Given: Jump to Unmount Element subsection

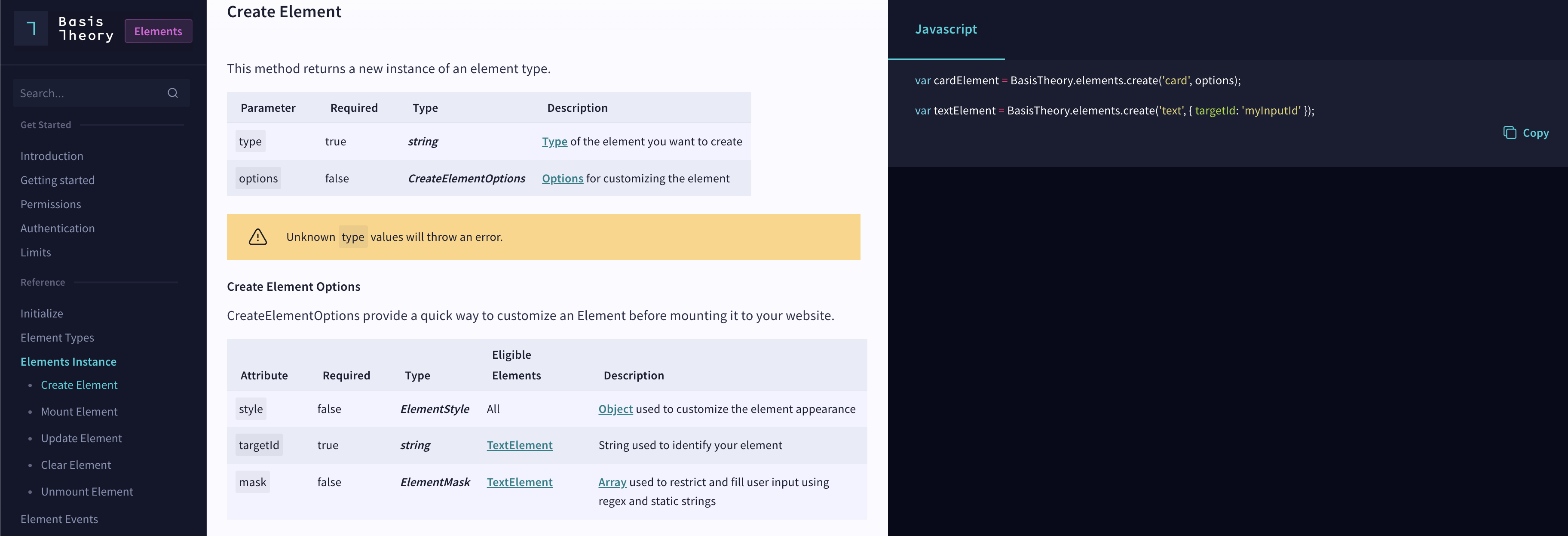Looking at the screenshot, I should point(86,492).
